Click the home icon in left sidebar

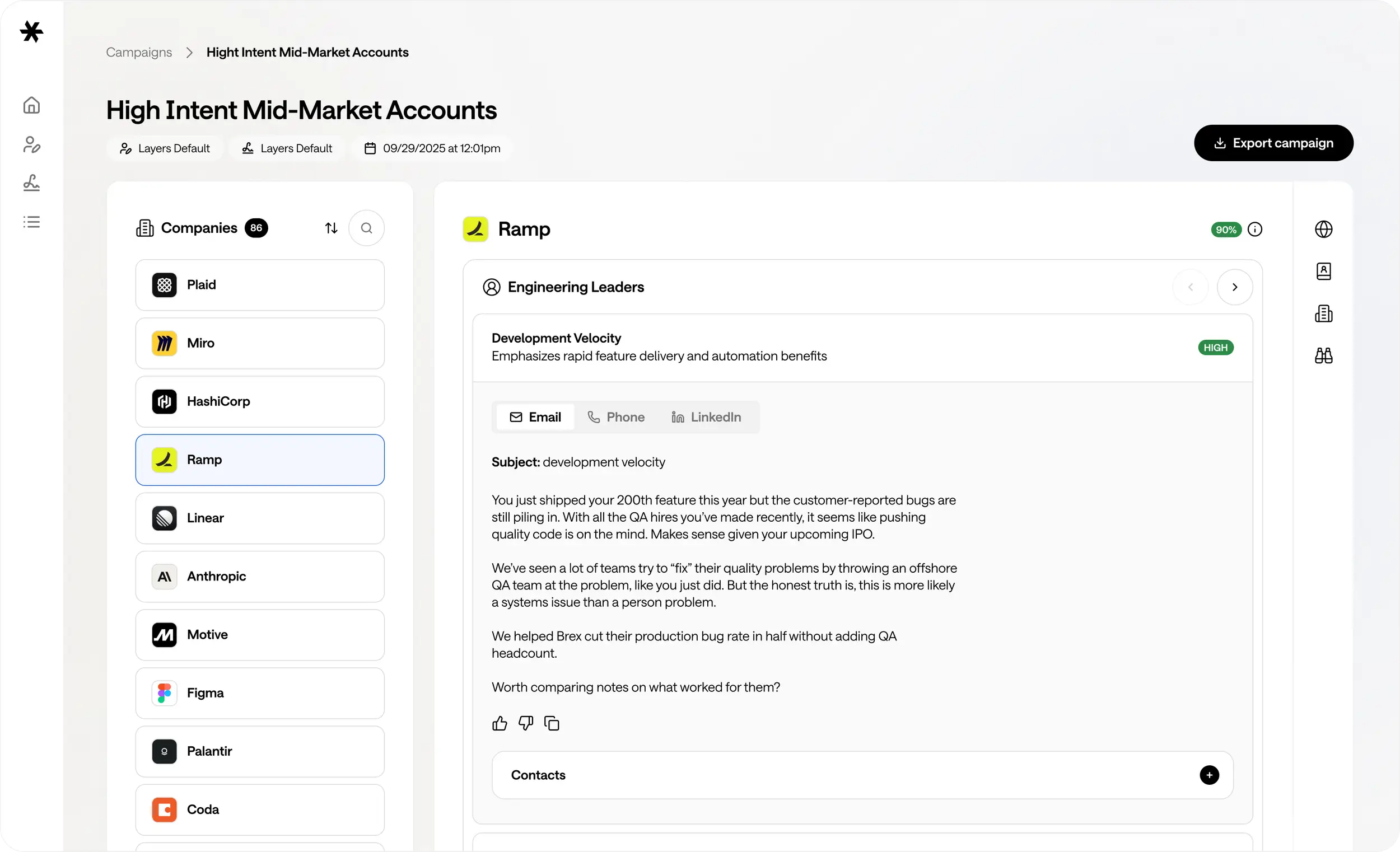(31, 105)
